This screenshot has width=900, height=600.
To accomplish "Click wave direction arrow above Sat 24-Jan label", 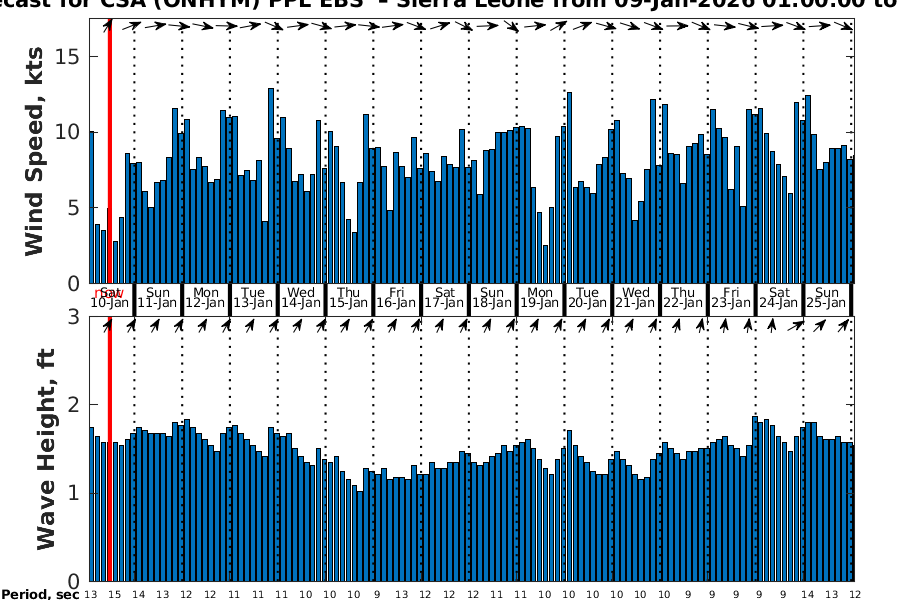I will pos(773,325).
